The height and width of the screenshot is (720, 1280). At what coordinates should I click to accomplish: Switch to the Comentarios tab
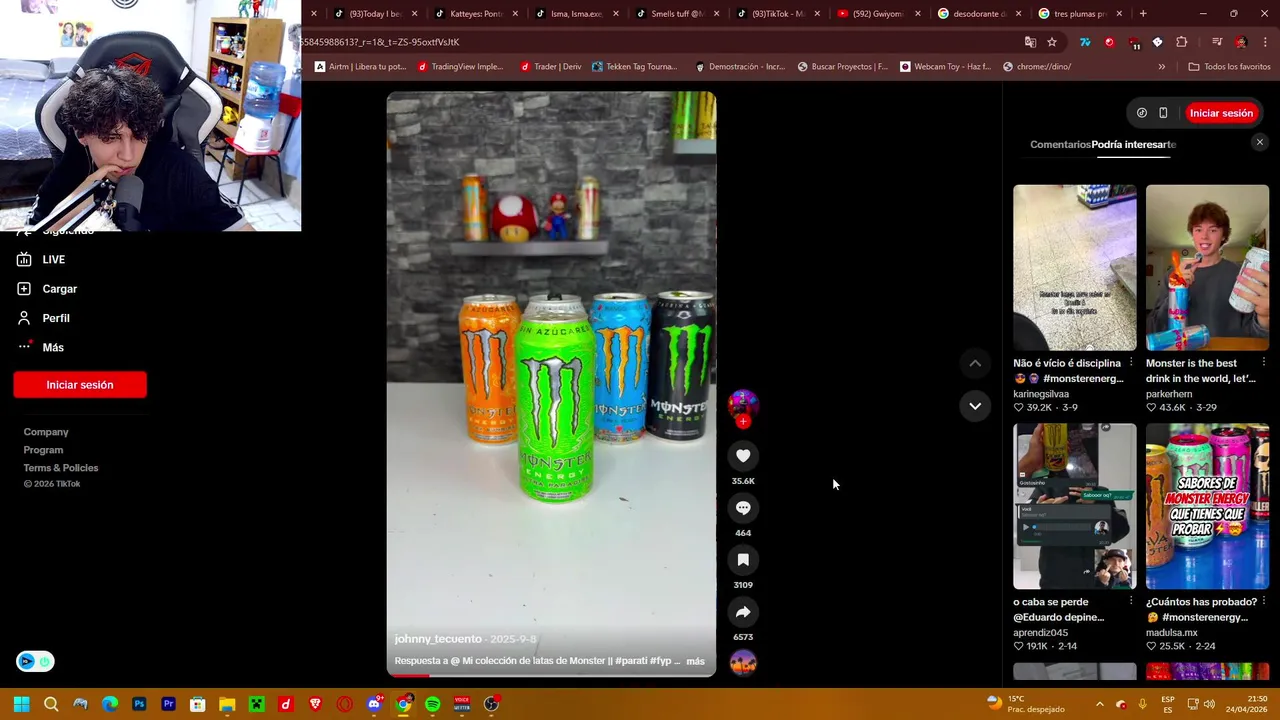(x=1060, y=144)
